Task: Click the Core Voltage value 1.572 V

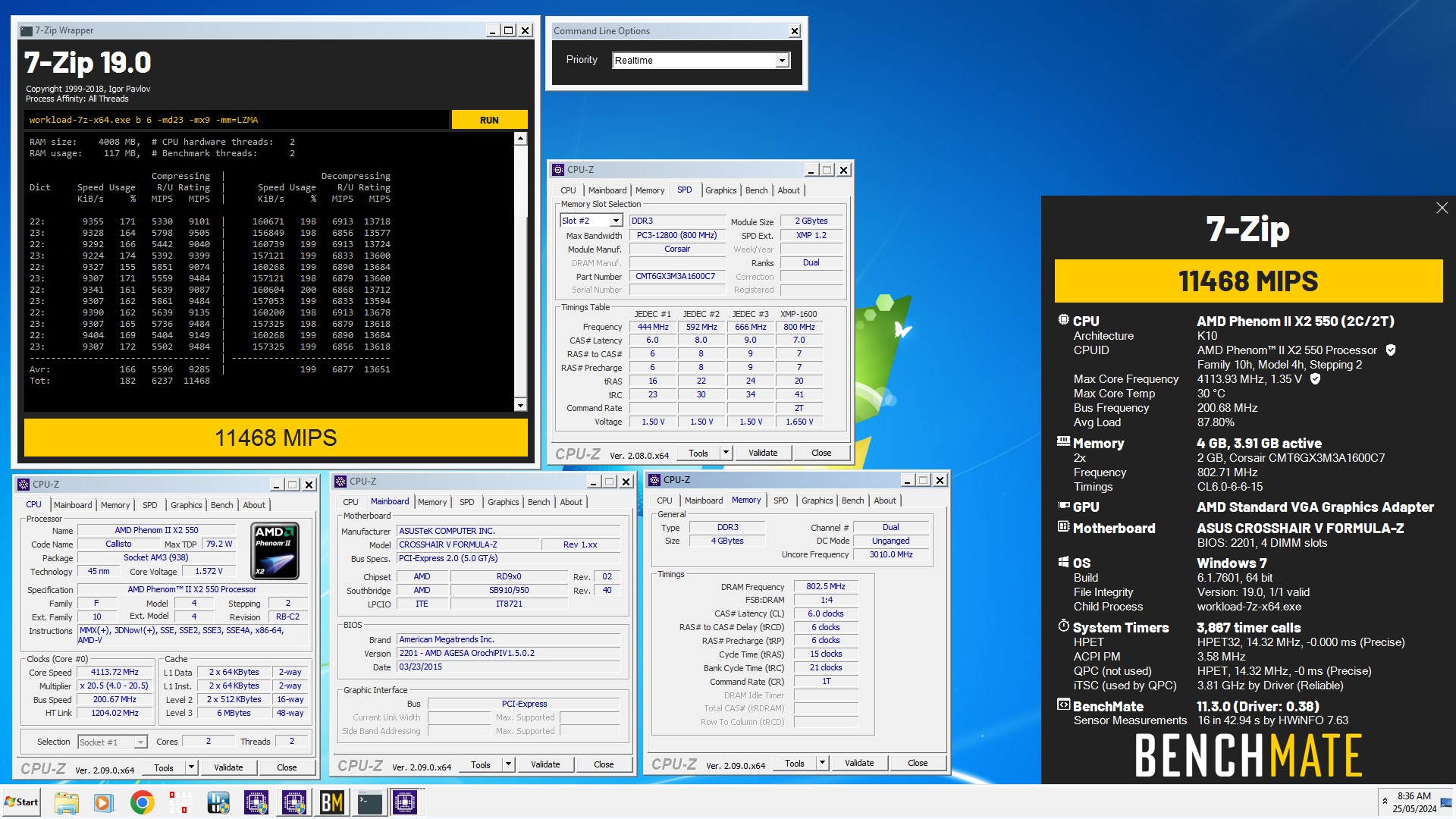Action: click(209, 572)
